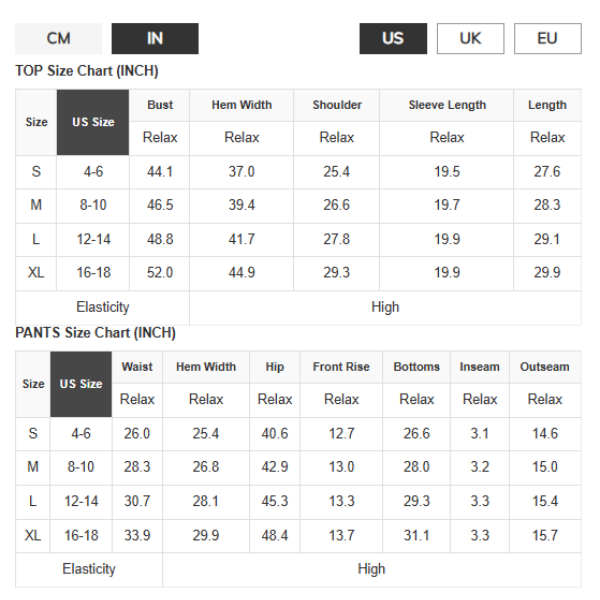
Task: Click the Bust column header
Action: coord(160,105)
